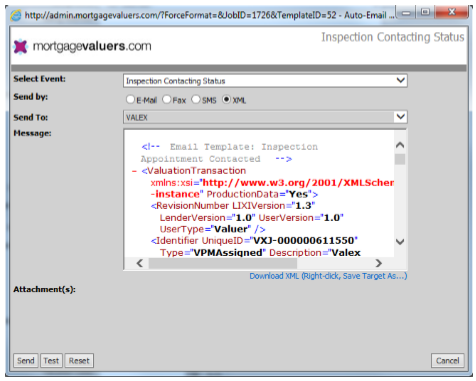476x381 pixels.
Task: Click the 'Inspection Contacting Status' header text
Action: tap(393, 37)
